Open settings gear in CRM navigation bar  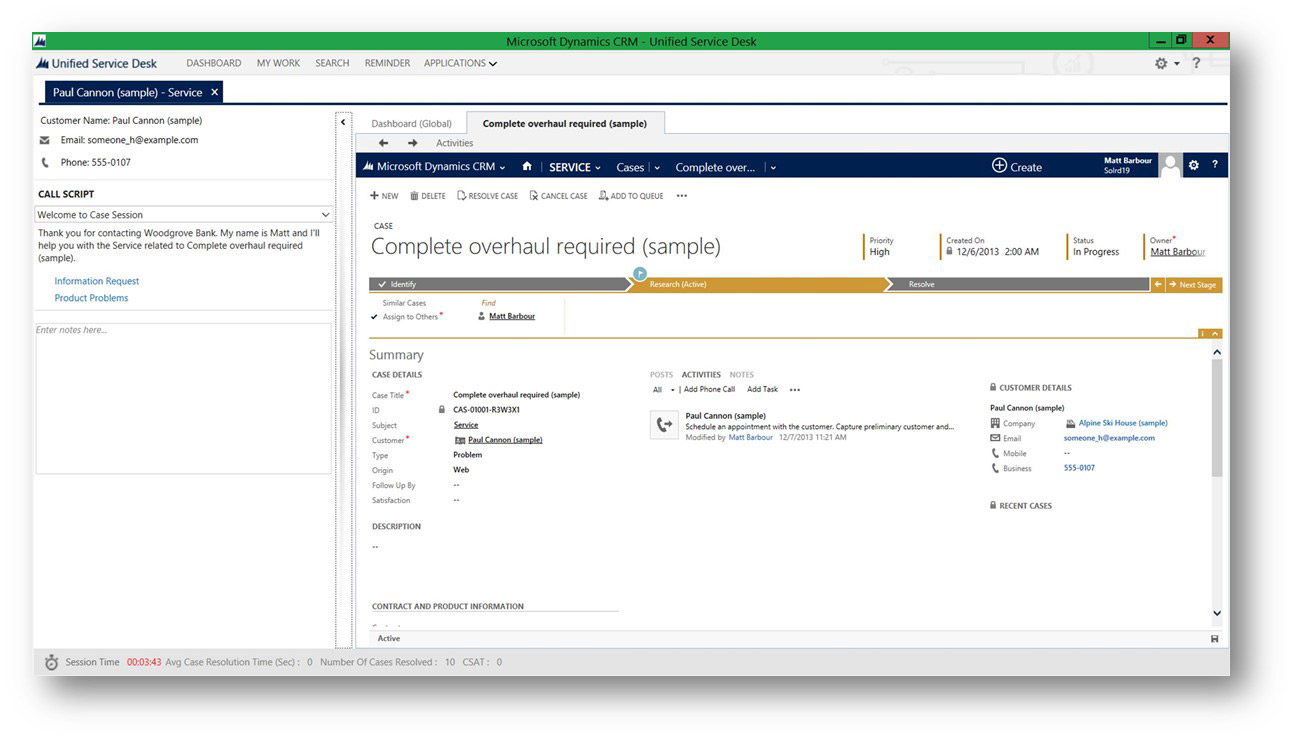coord(1193,166)
